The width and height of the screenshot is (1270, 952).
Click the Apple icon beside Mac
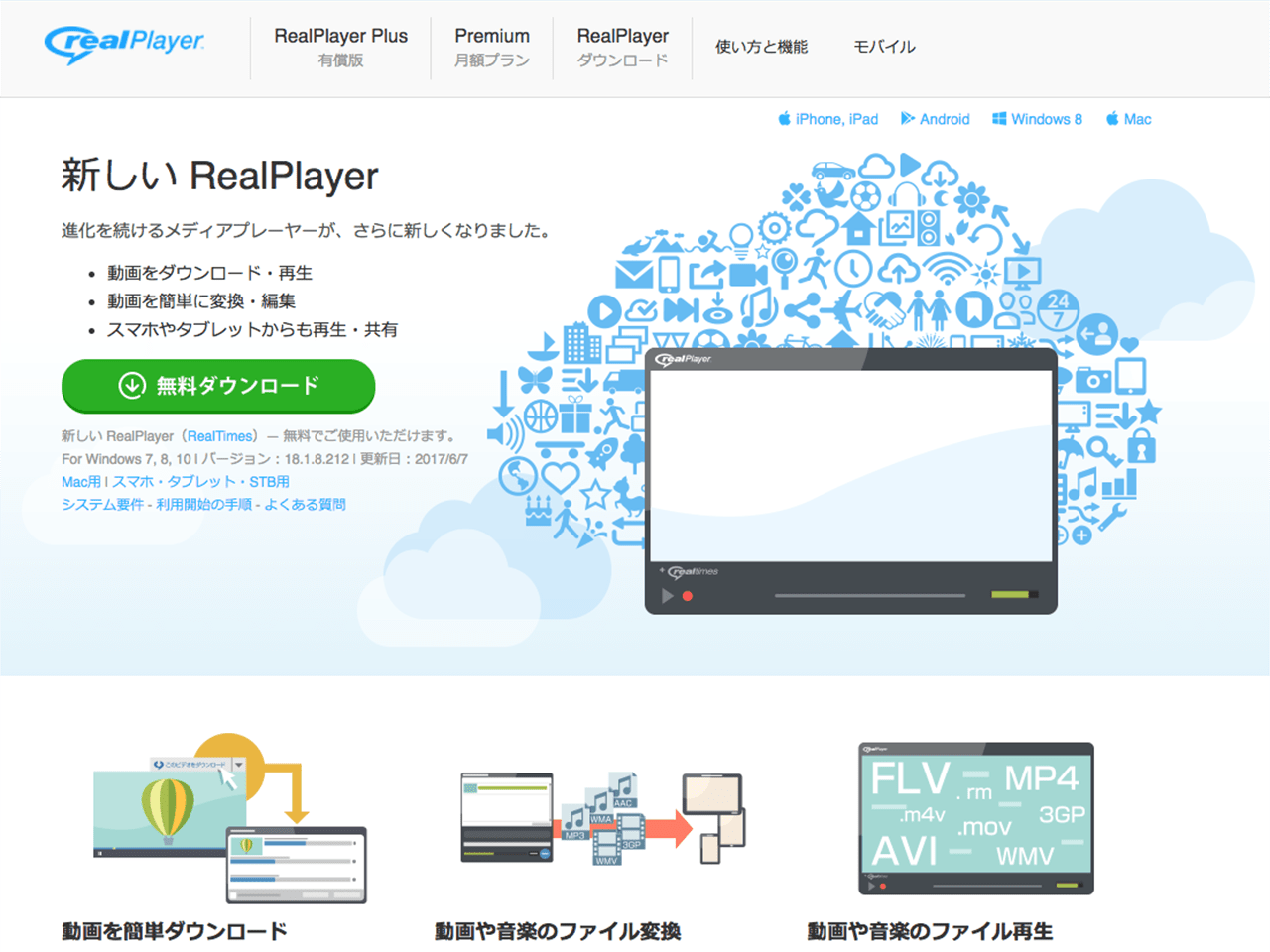pos(1112,118)
